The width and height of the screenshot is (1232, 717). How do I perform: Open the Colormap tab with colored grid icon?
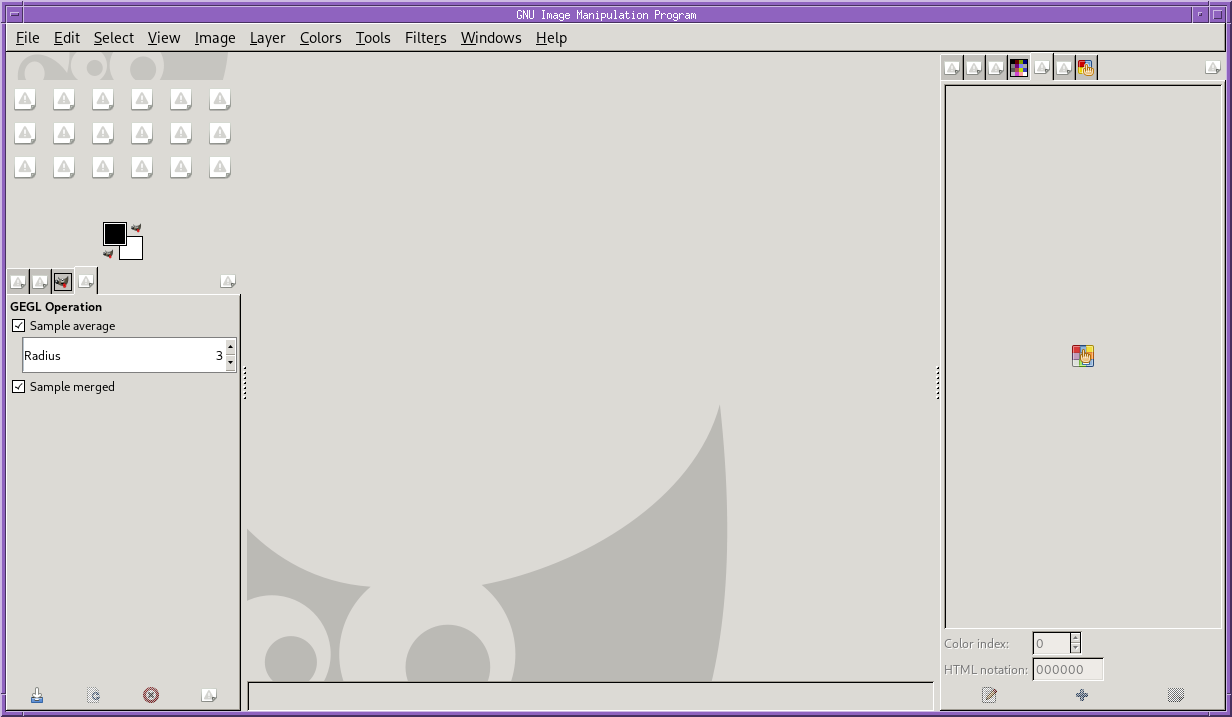(1018, 68)
